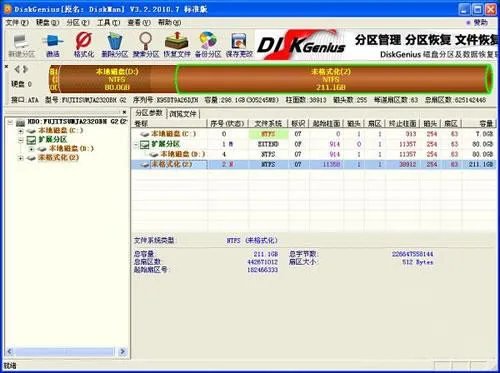Click the Search Partition (搜索分区) magnifier icon

point(146,45)
